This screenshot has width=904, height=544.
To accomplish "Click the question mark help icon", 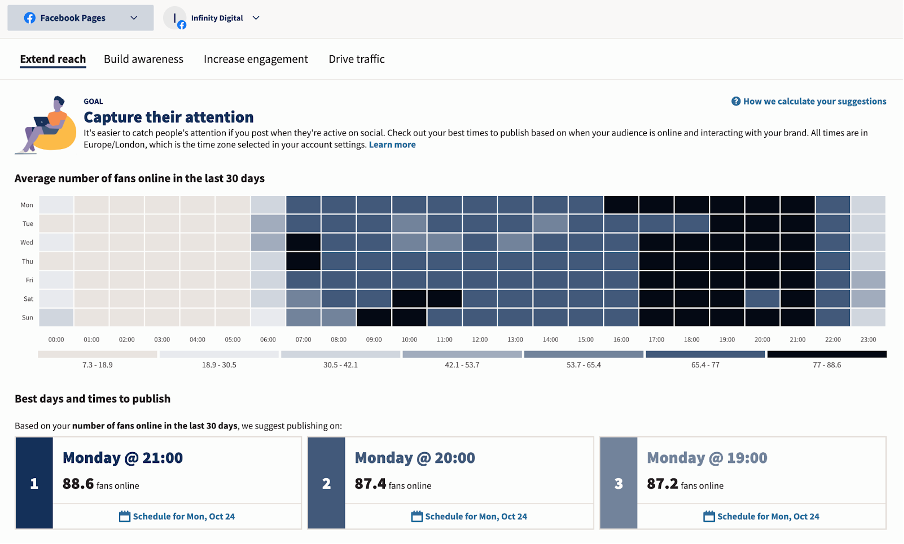I will click(736, 101).
